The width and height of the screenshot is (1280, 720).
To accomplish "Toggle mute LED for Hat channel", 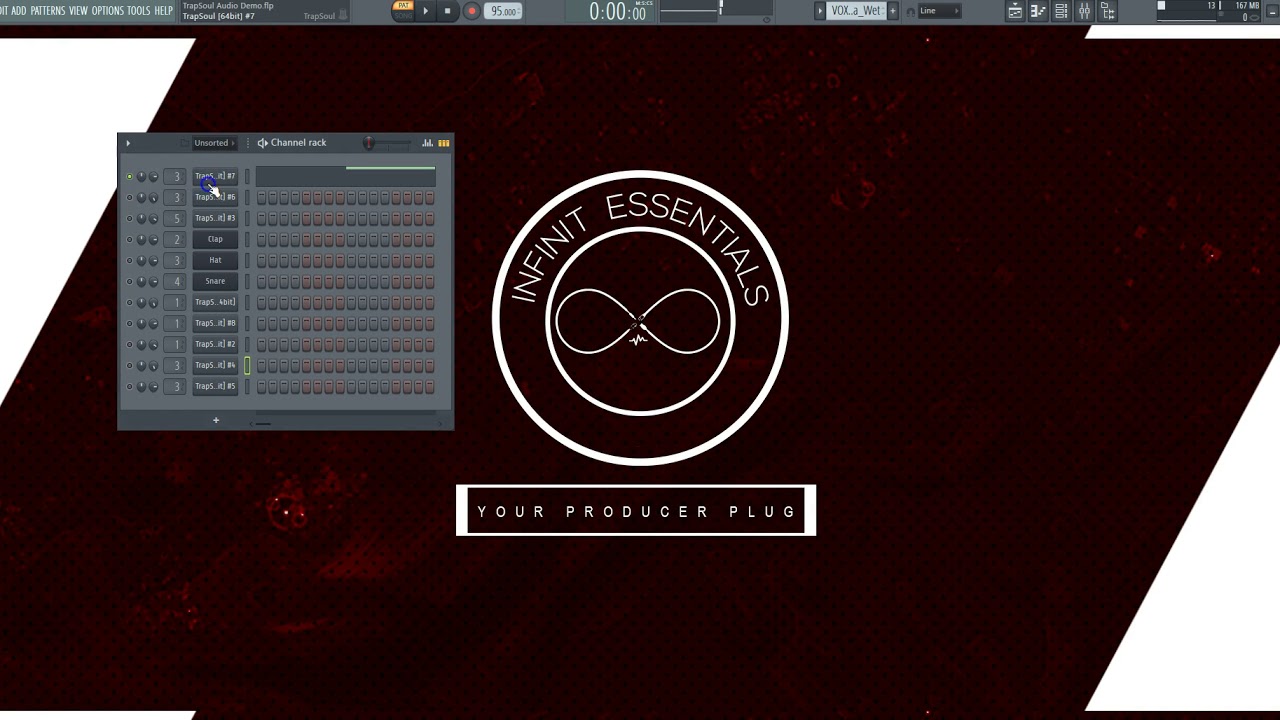I will tap(129, 260).
